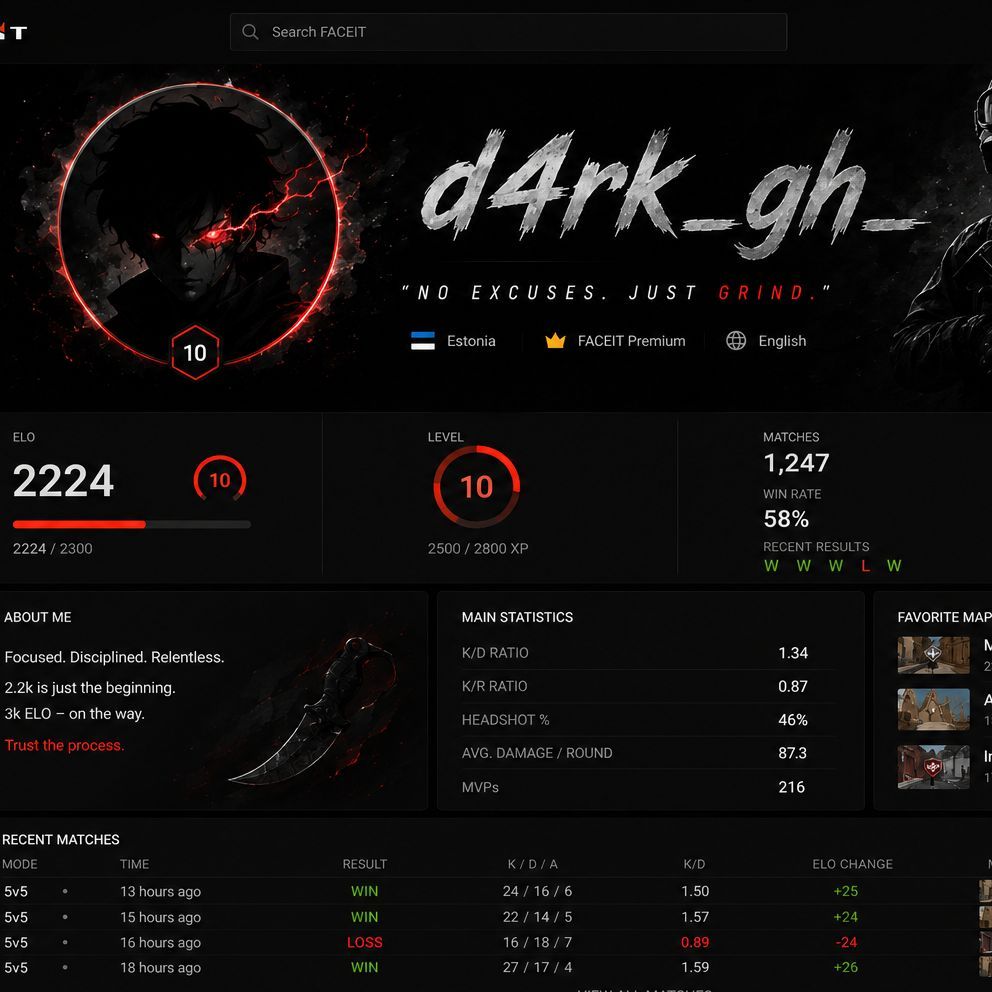Viewport: 992px width, 992px height.
Task: Click the Estonia country label
Action: (471, 341)
